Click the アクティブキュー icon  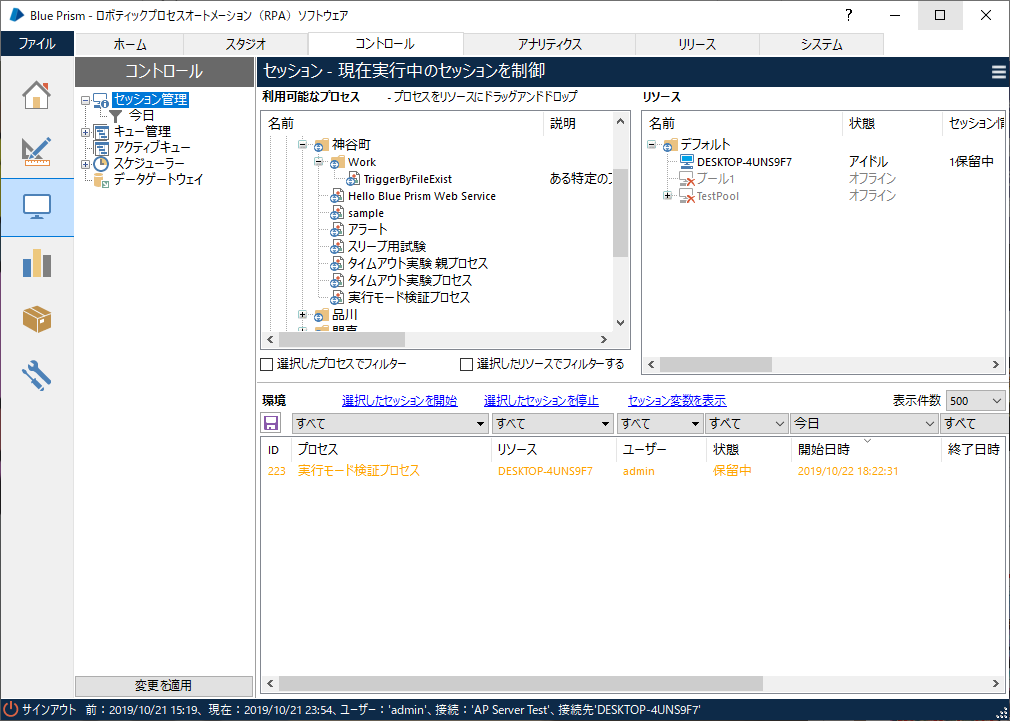tap(100, 148)
